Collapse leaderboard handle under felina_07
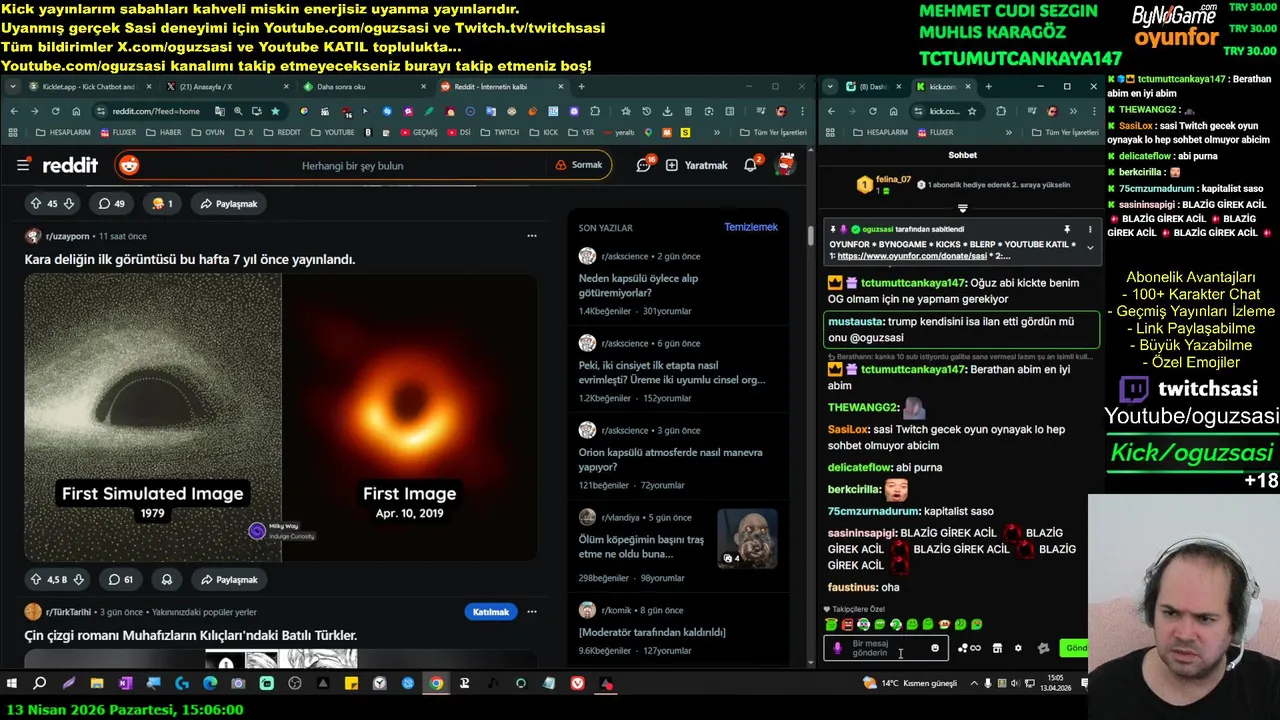1280x720 pixels. click(x=962, y=208)
